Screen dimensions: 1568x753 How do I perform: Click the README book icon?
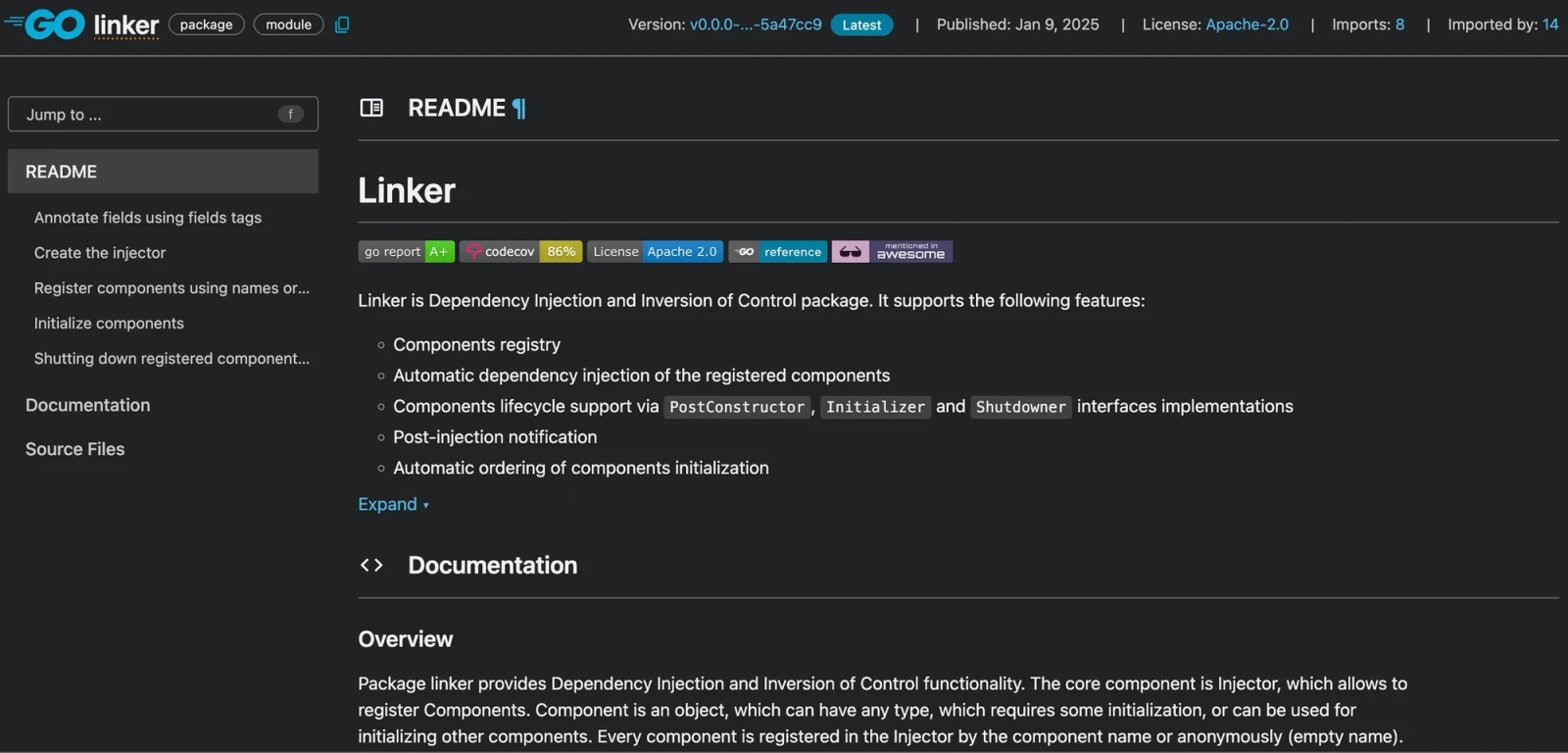(371, 108)
